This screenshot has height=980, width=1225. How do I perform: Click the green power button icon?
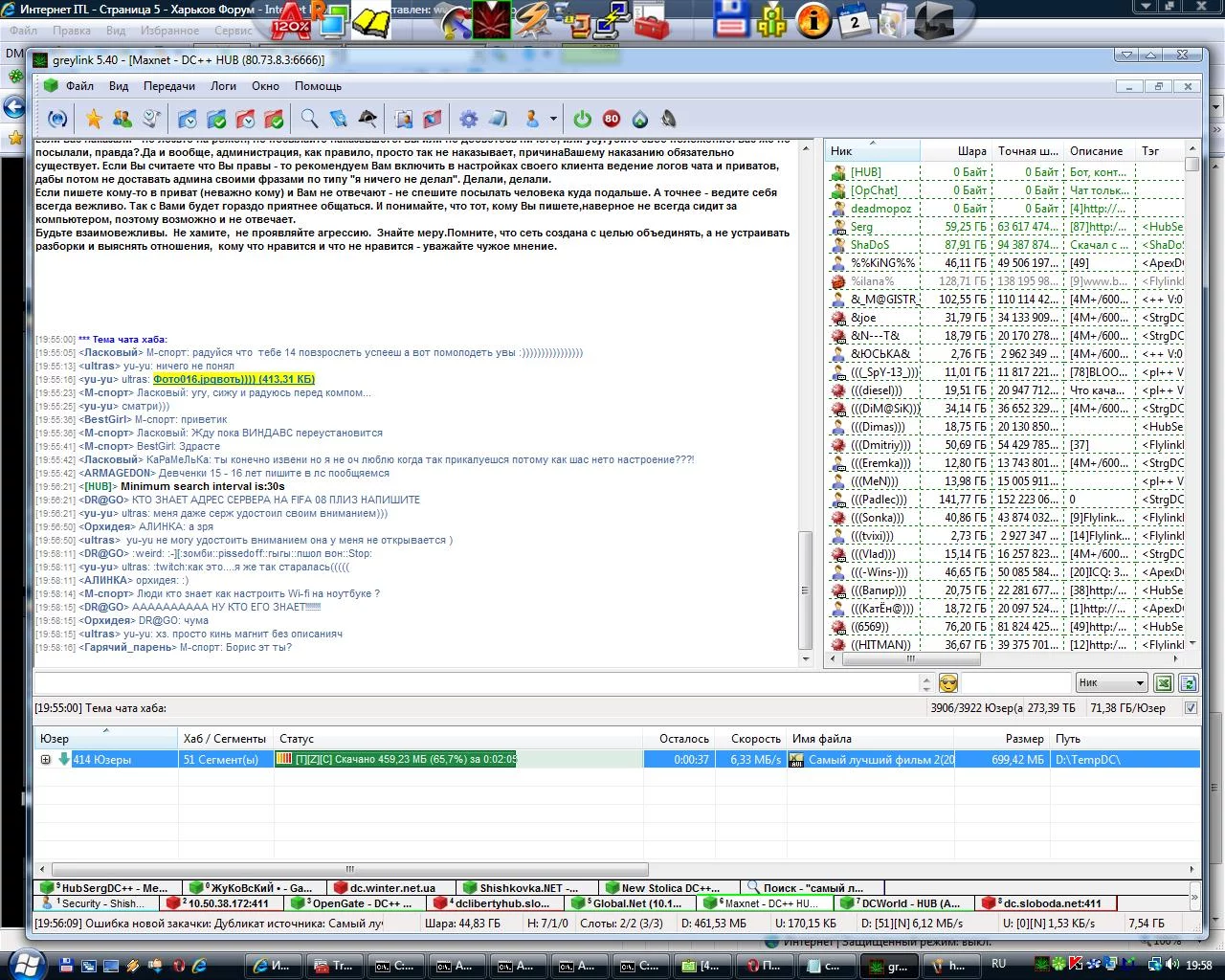(x=582, y=119)
